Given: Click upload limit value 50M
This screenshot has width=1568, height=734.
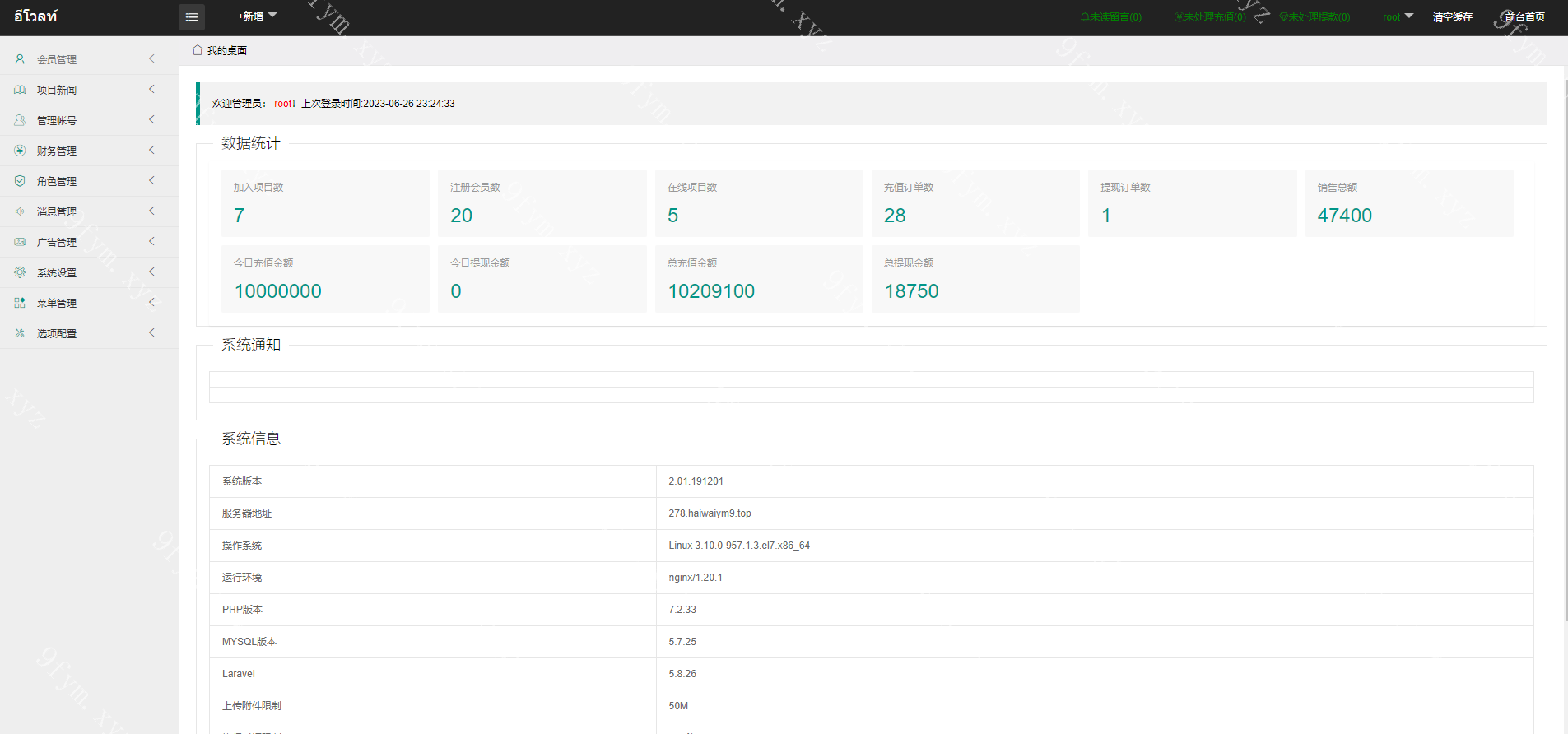Looking at the screenshot, I should tap(678, 706).
